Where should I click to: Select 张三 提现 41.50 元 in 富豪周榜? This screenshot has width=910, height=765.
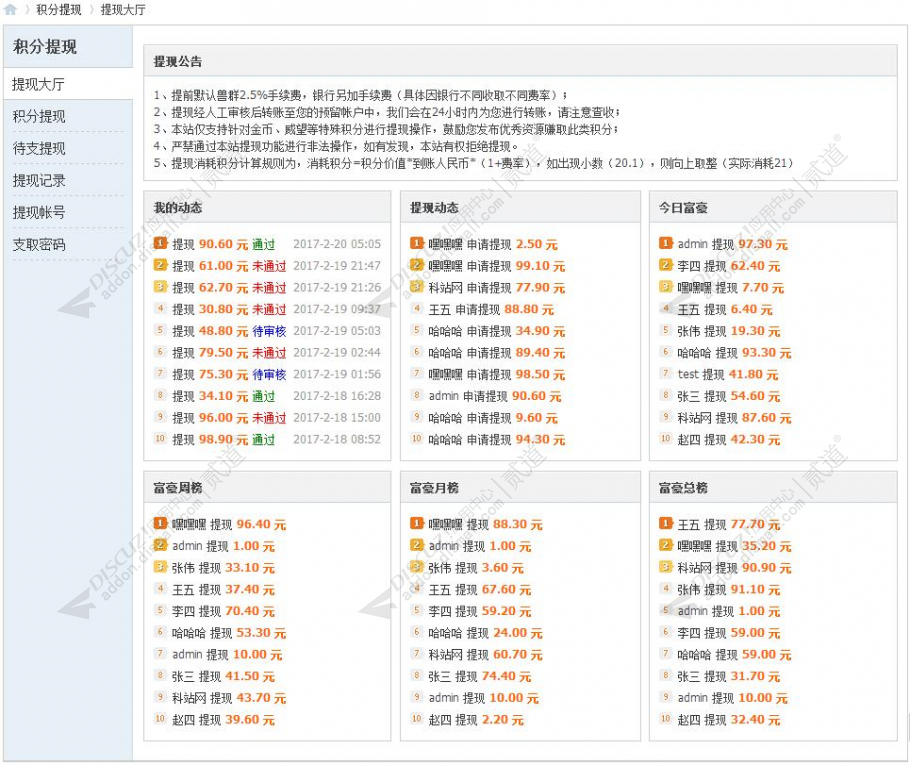coord(223,676)
